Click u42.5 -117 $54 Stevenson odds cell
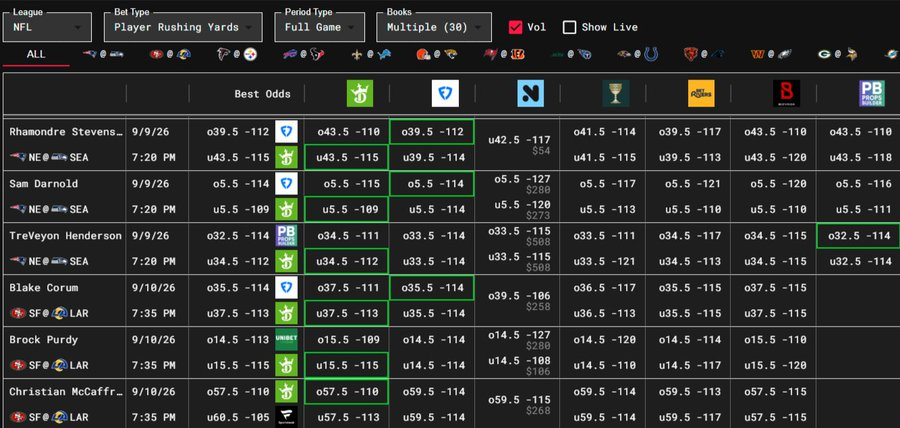Viewport: 900px width, 428px height. tap(518, 145)
